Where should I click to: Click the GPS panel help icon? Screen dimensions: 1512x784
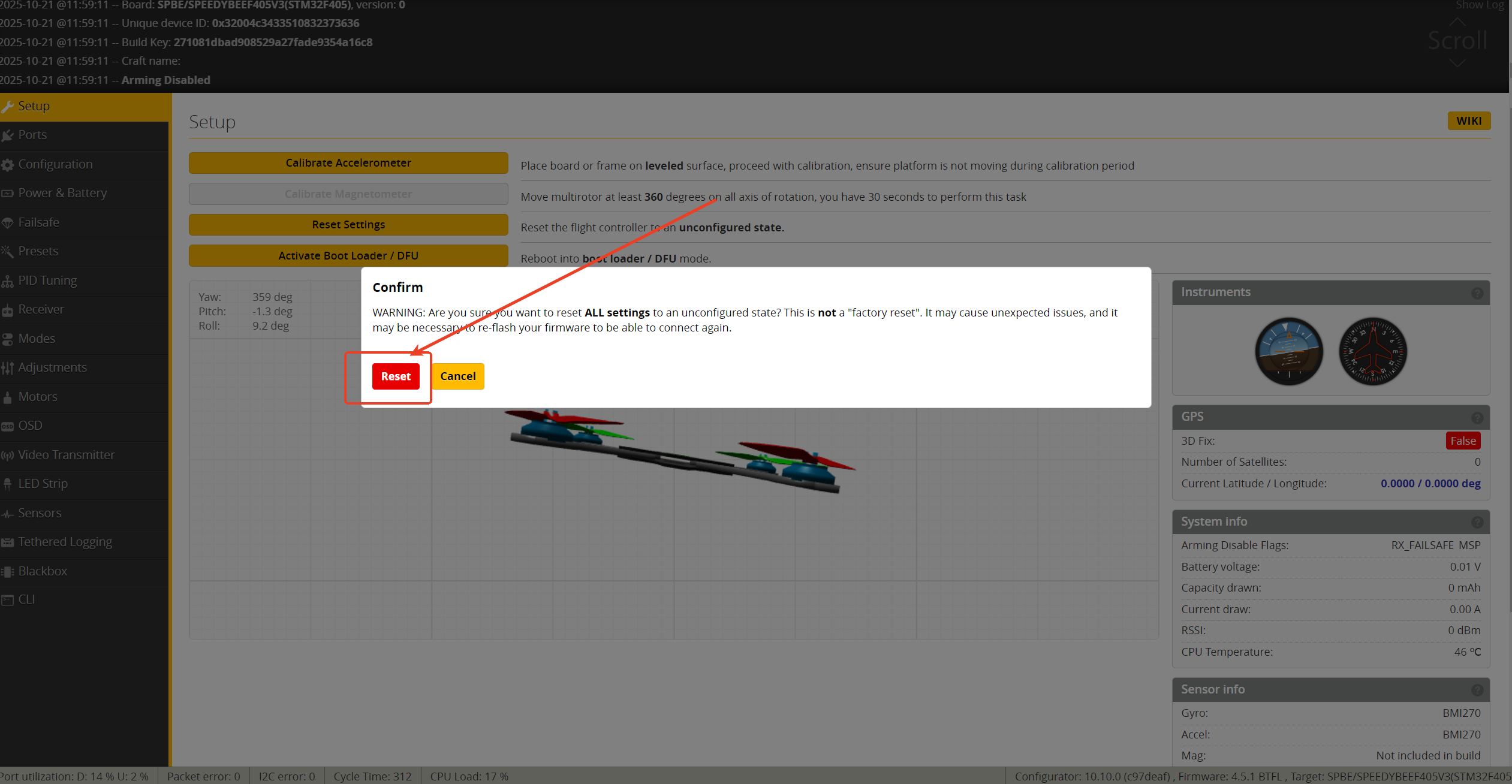[1477, 418]
